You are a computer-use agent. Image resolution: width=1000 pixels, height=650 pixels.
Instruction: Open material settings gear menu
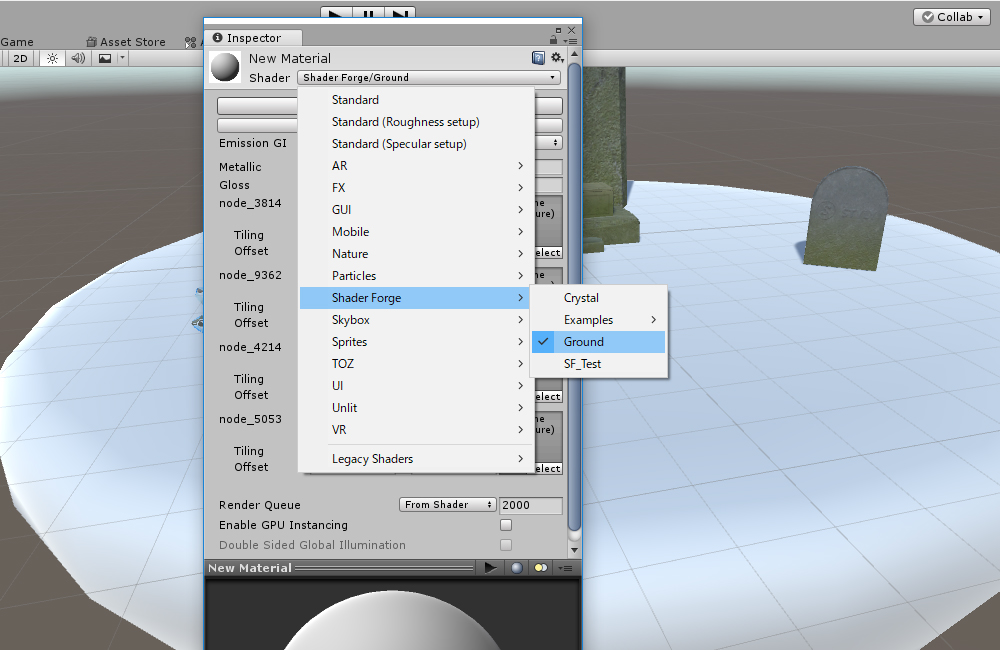pos(557,58)
